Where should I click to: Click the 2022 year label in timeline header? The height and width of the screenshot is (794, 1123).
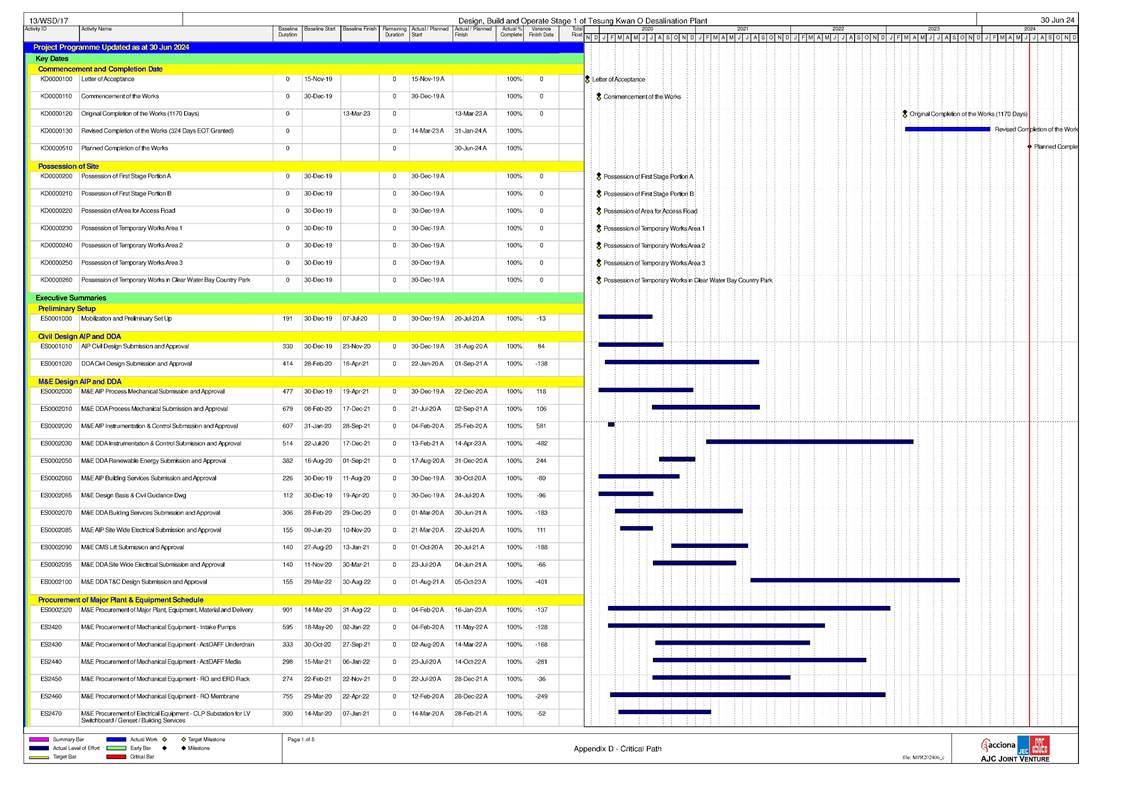pyautogui.click(x=837, y=29)
